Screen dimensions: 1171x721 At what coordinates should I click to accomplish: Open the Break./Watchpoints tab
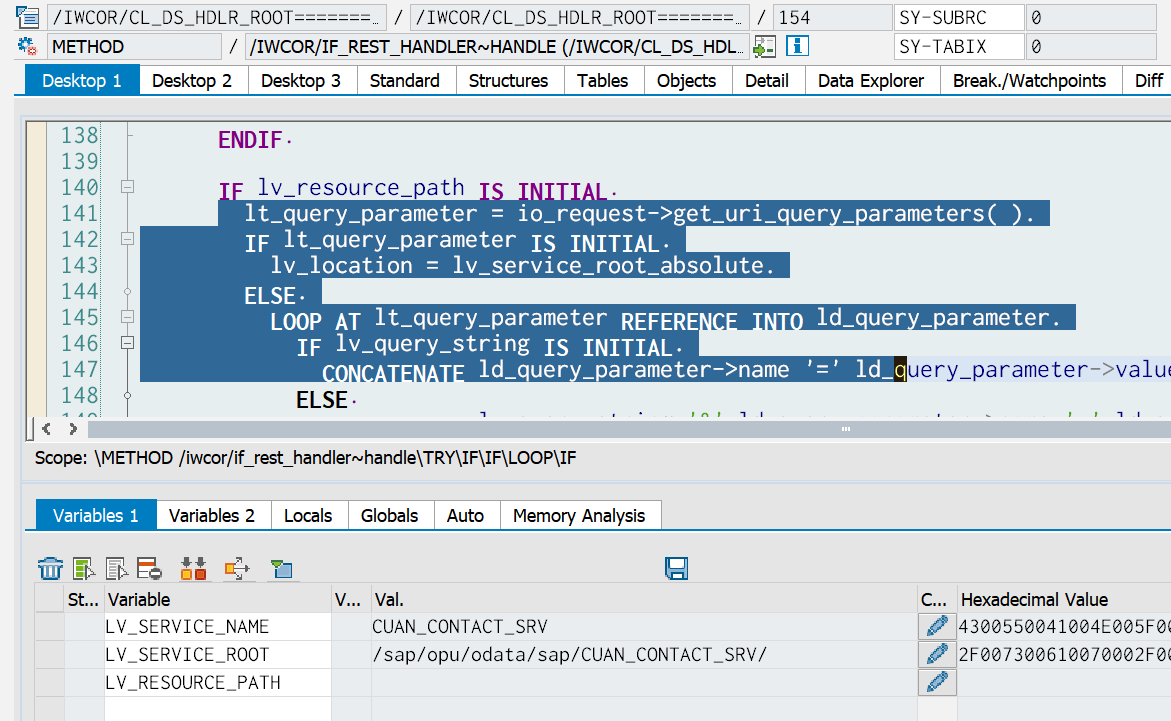tap(1030, 80)
